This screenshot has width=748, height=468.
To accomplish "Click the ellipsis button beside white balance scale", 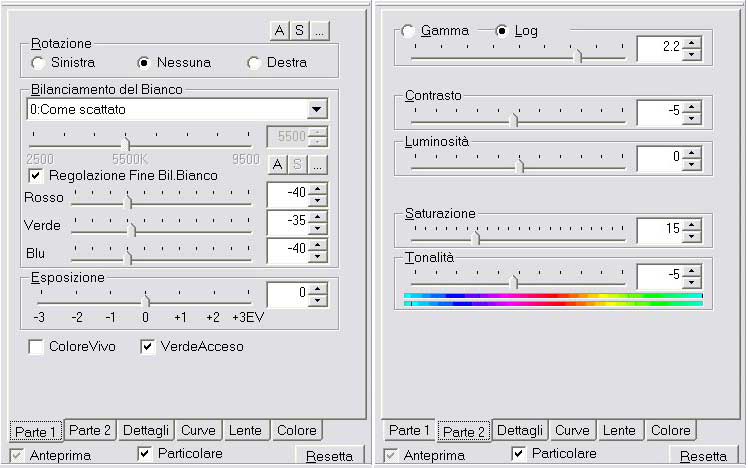I will pos(318,164).
